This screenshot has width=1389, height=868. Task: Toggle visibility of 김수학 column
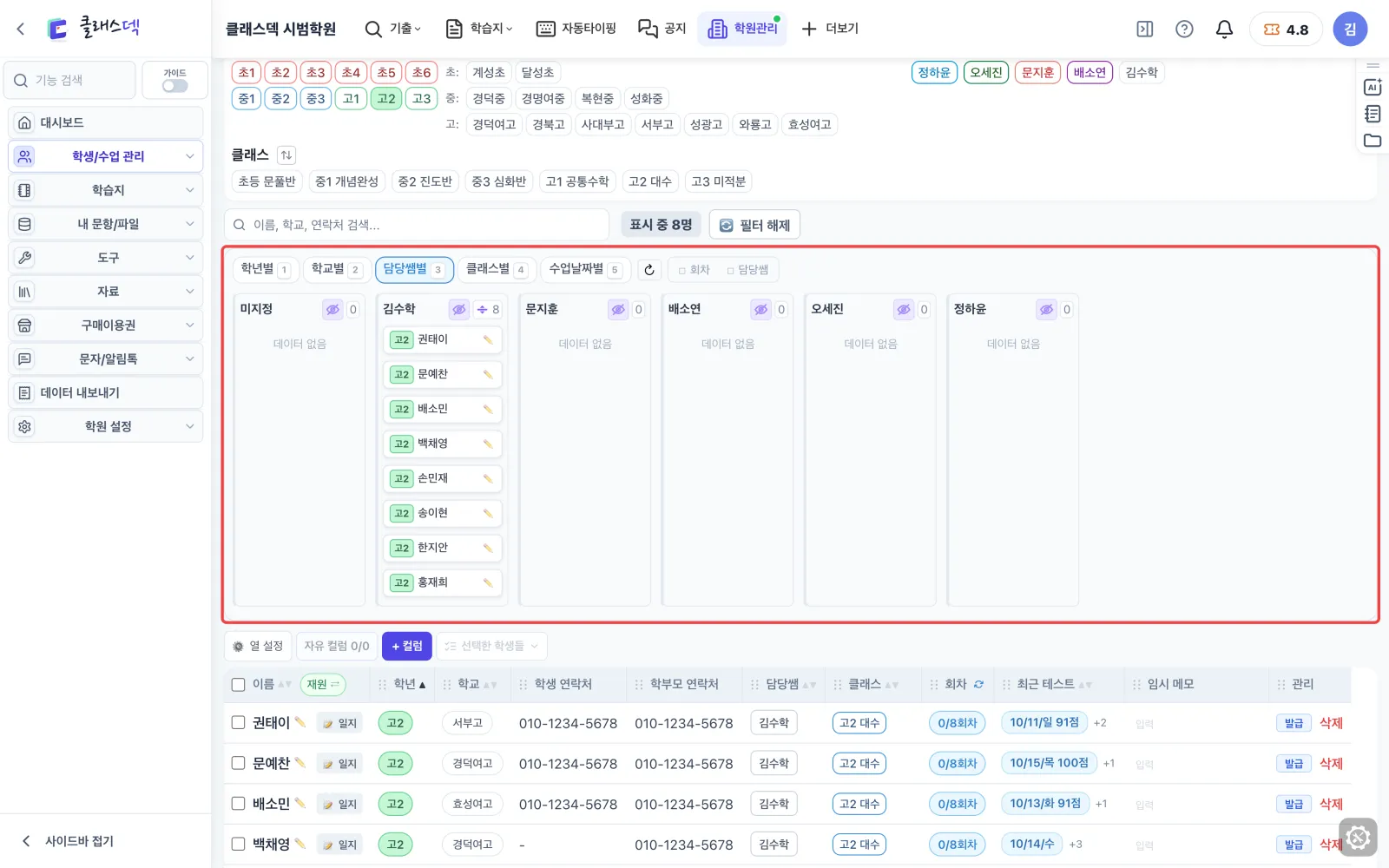click(459, 309)
